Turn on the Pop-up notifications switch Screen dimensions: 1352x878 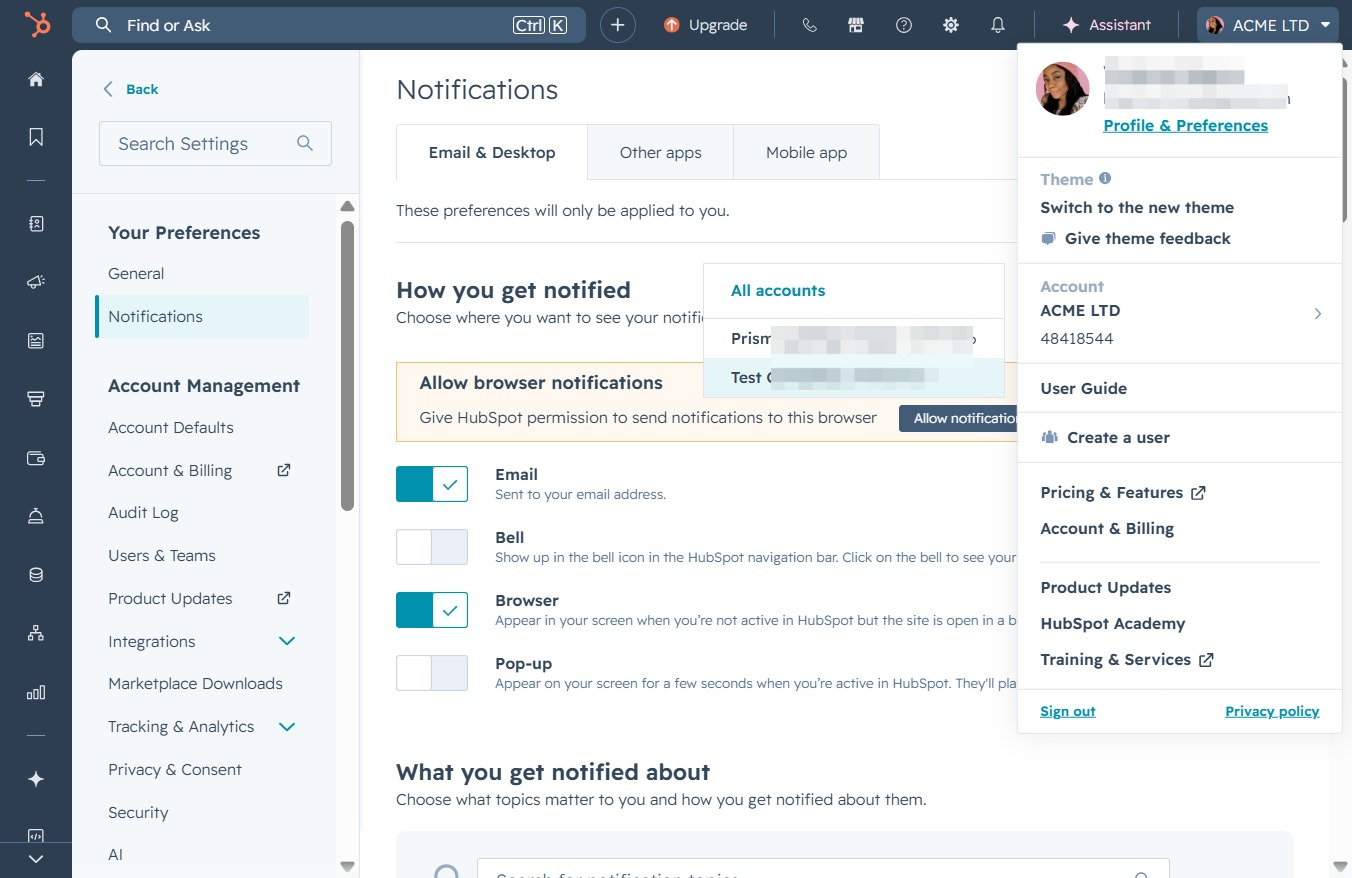432,673
